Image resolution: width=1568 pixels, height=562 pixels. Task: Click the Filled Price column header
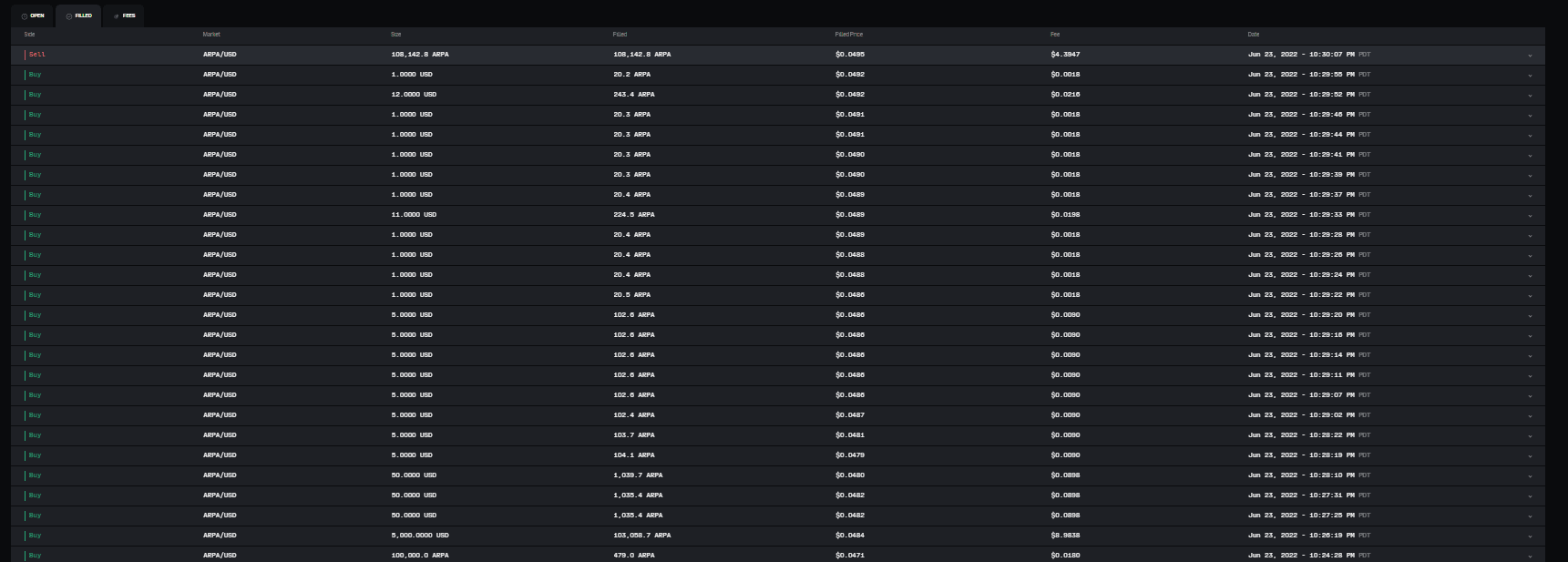click(848, 35)
